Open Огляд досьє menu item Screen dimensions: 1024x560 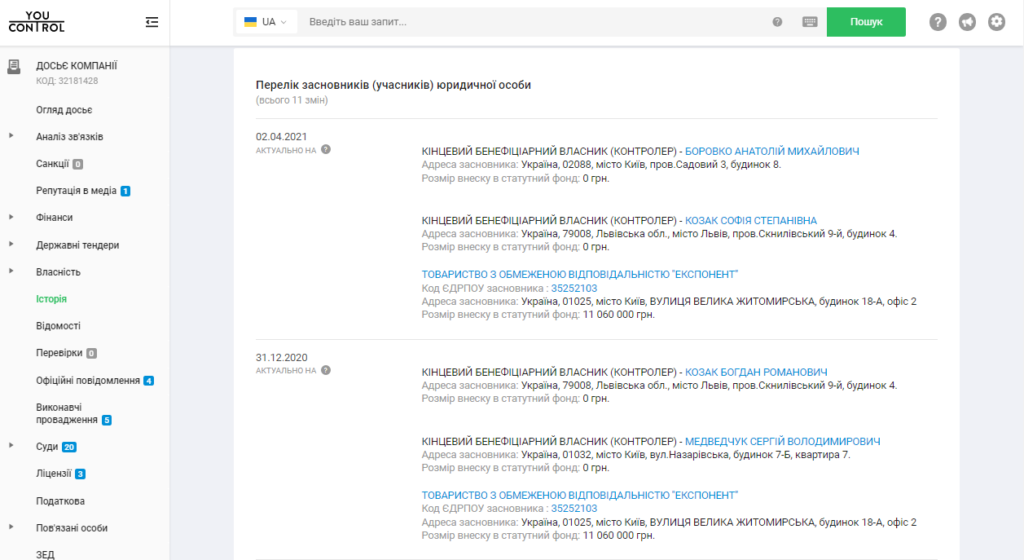click(x=64, y=110)
